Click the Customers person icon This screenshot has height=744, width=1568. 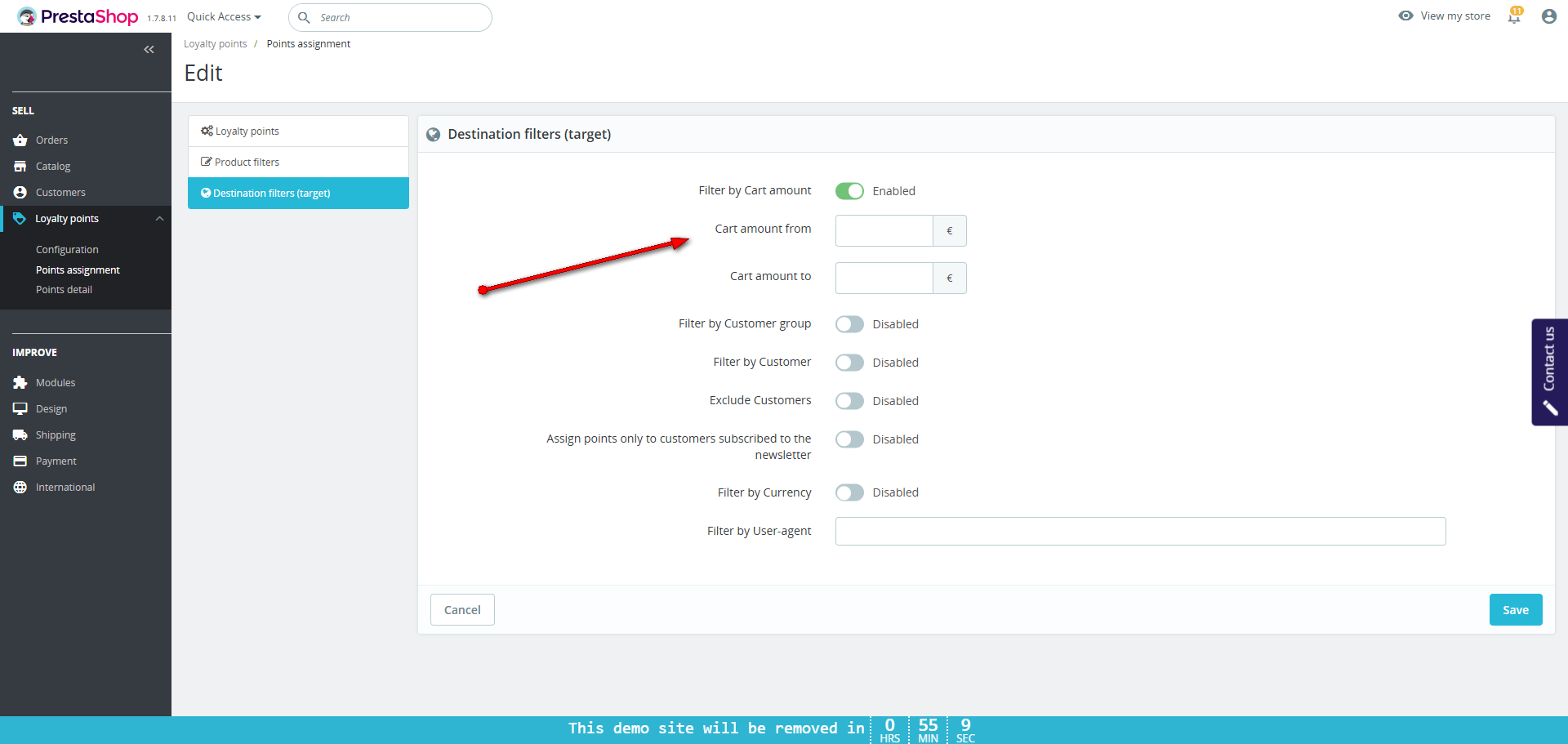point(20,193)
